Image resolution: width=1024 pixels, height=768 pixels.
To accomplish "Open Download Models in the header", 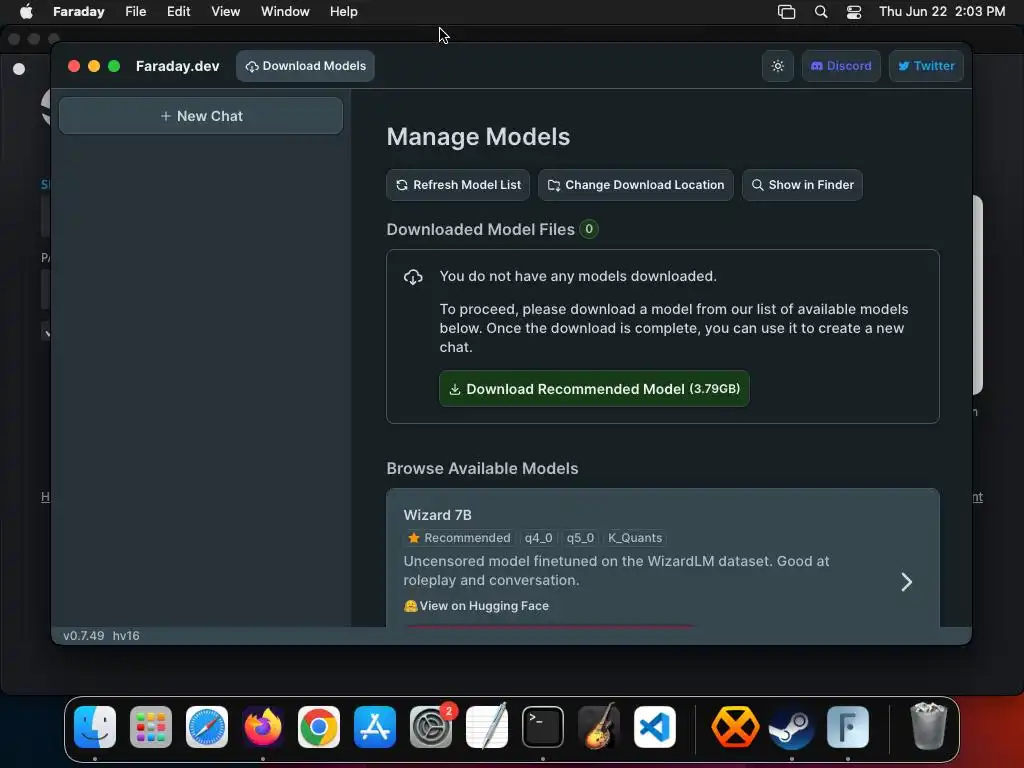I will coord(305,66).
